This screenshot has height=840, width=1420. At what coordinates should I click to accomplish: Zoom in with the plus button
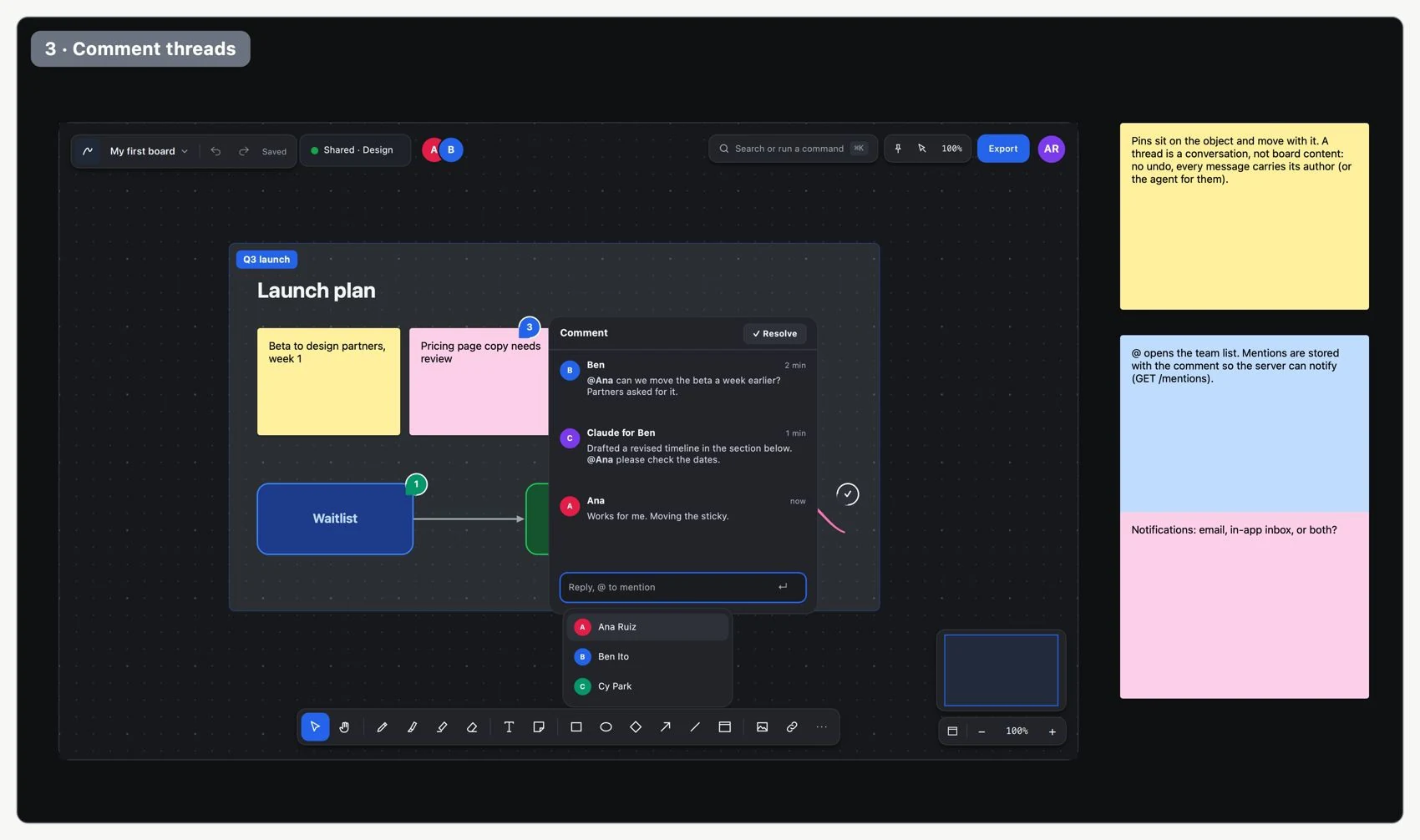1052,731
